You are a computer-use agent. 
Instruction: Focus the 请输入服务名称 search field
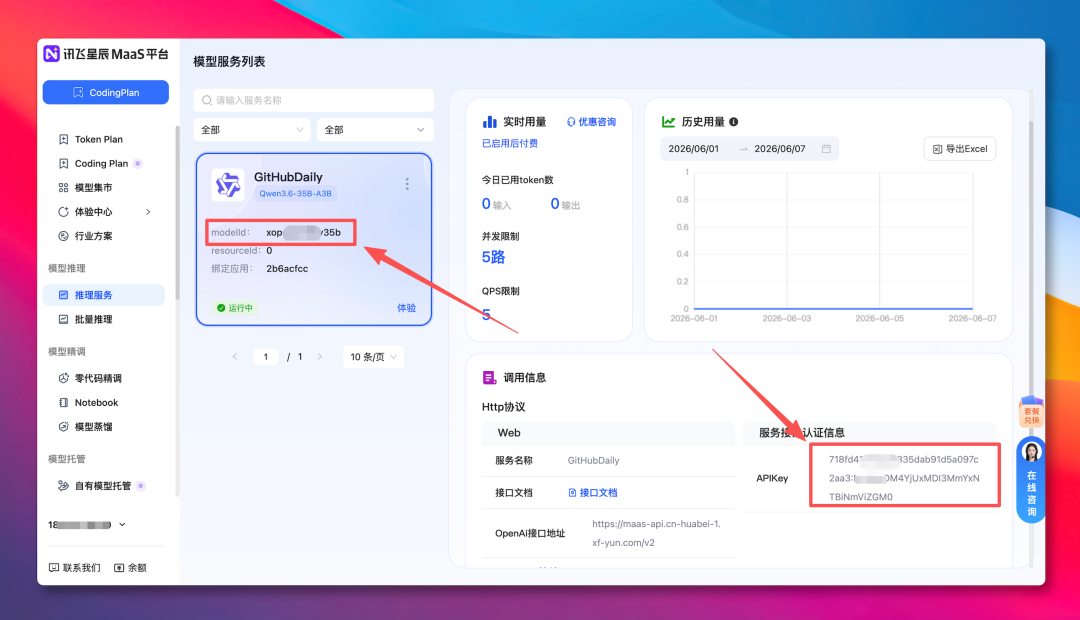point(313,100)
